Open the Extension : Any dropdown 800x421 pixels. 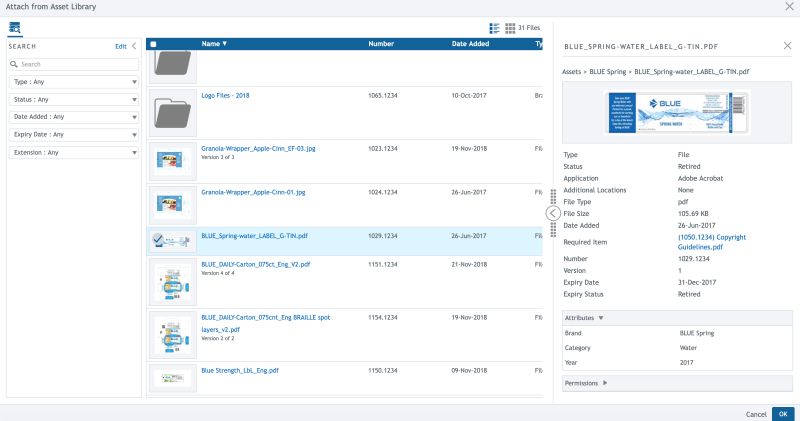click(73, 153)
